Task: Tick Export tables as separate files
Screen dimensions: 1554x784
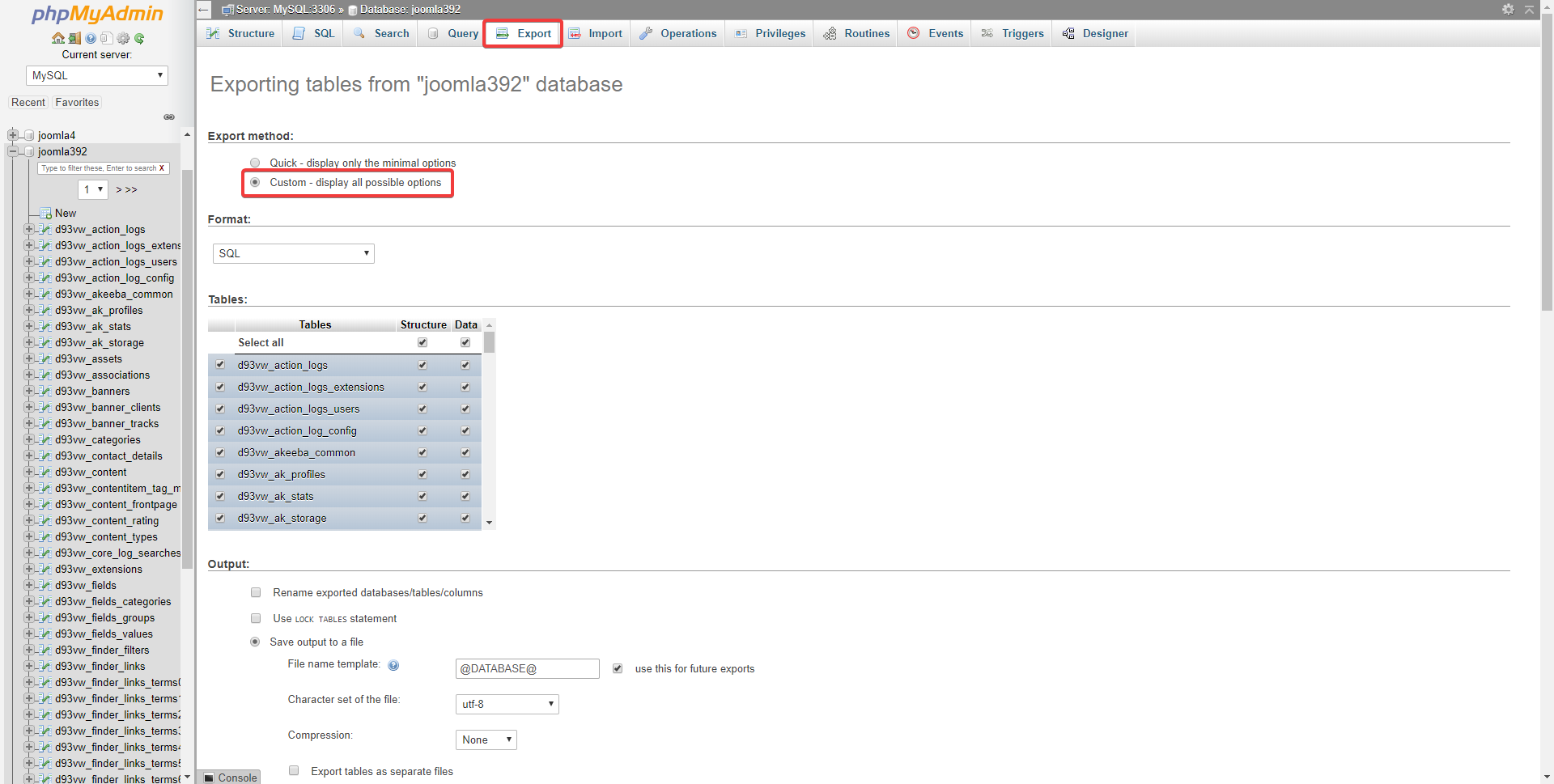Action: point(294,771)
